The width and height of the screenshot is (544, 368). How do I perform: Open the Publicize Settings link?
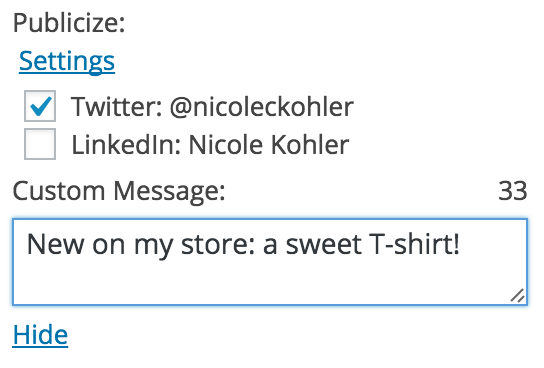click(67, 61)
